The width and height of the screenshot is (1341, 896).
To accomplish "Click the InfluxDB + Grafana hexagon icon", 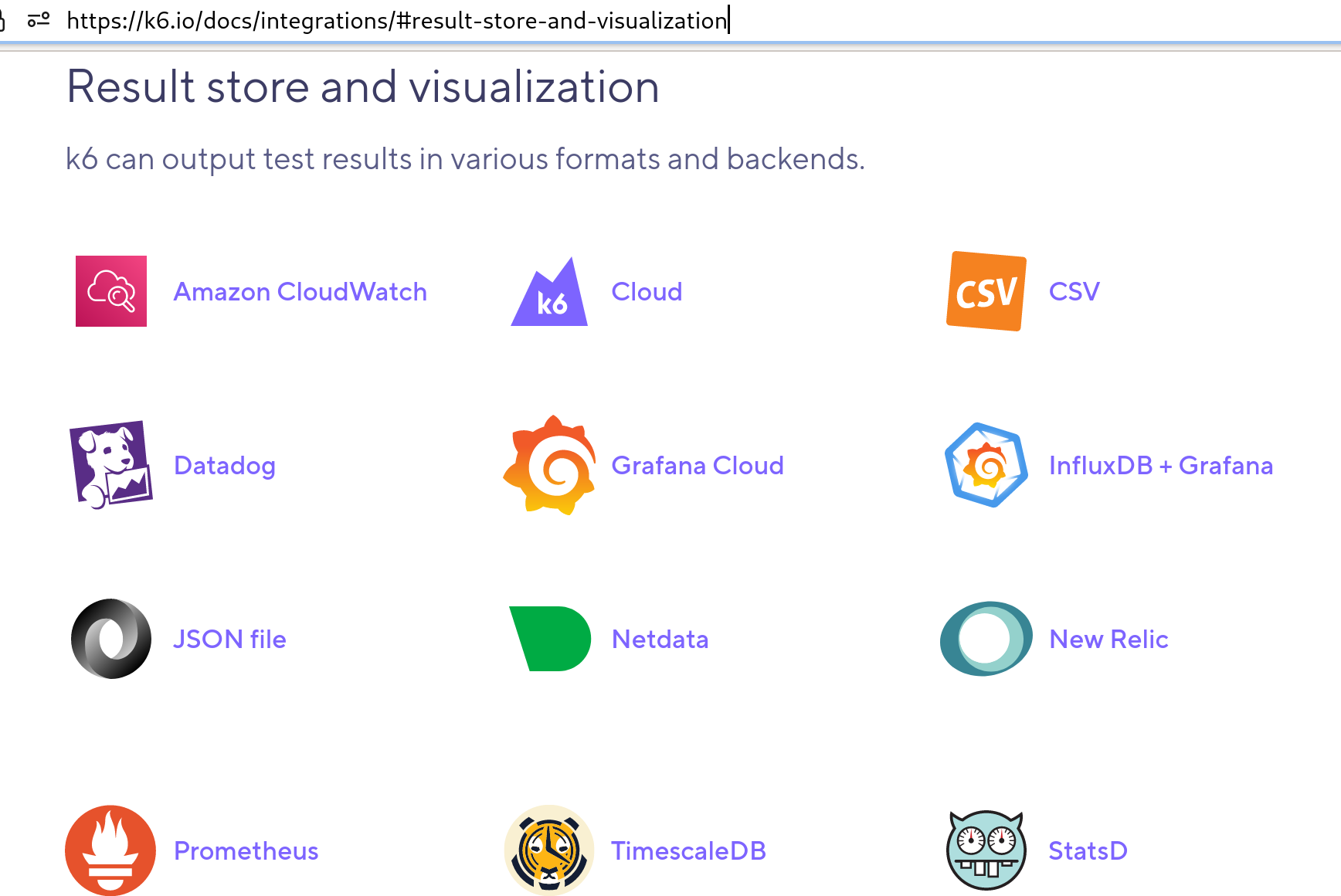I will tap(986, 465).
